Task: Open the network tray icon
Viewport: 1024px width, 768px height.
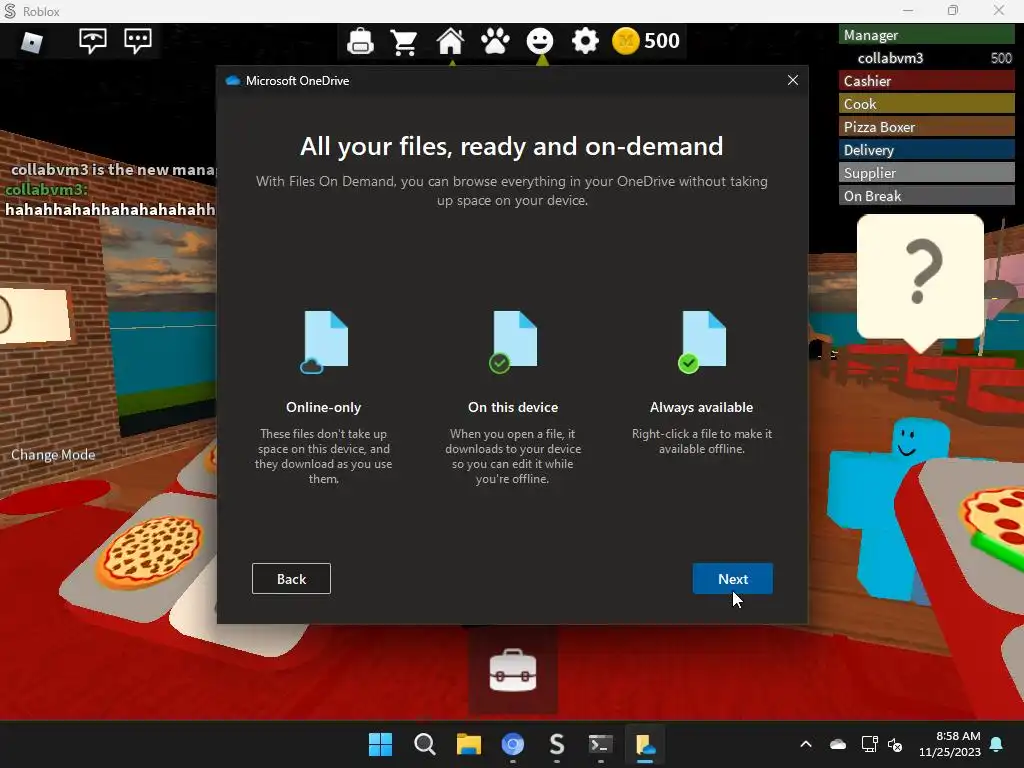Action: pos(869,744)
